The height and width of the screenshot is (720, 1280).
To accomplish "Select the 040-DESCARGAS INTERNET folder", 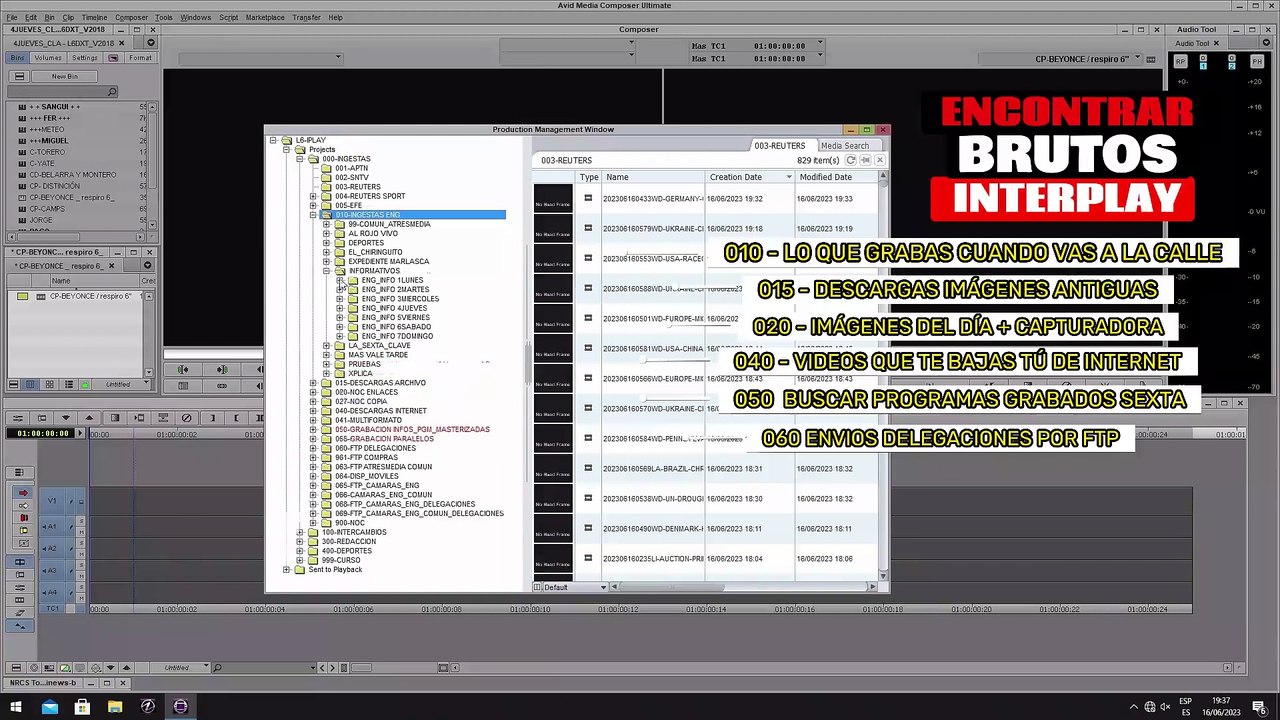I will (x=380, y=411).
